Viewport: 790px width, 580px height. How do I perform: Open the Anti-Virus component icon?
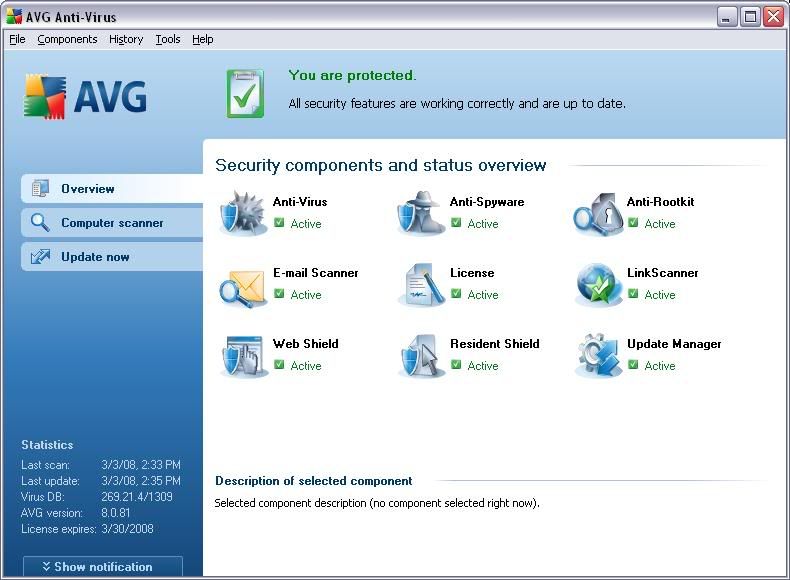(x=243, y=212)
